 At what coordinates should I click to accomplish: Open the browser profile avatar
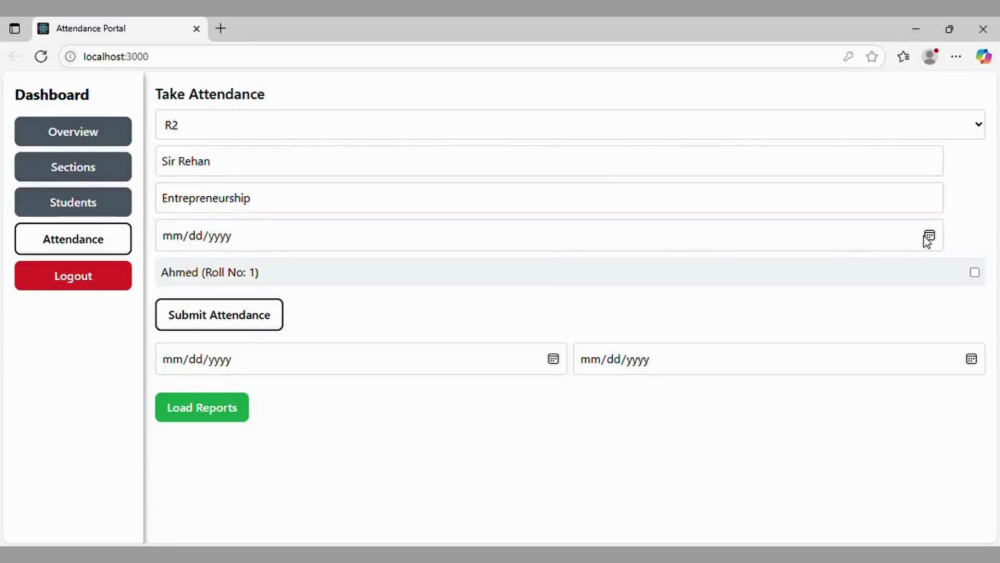(930, 57)
